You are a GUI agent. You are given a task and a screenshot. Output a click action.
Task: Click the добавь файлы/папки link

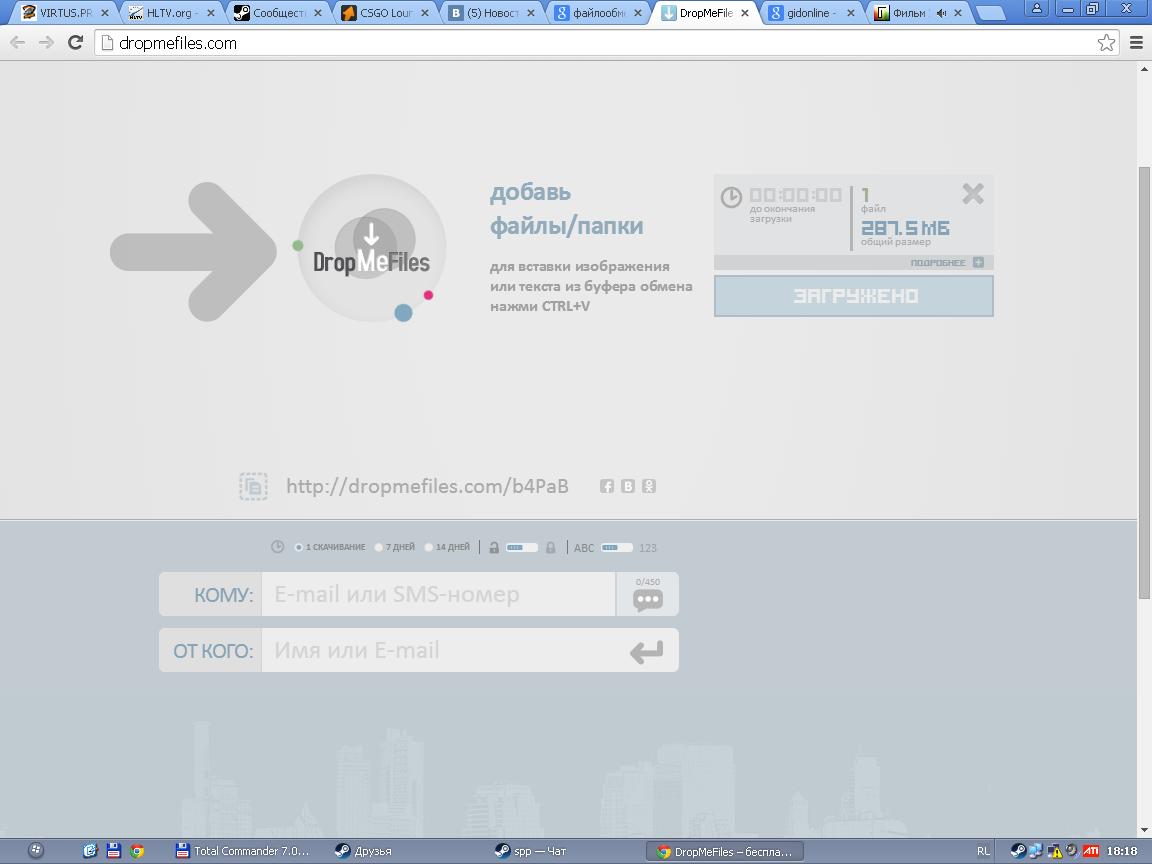click(566, 209)
